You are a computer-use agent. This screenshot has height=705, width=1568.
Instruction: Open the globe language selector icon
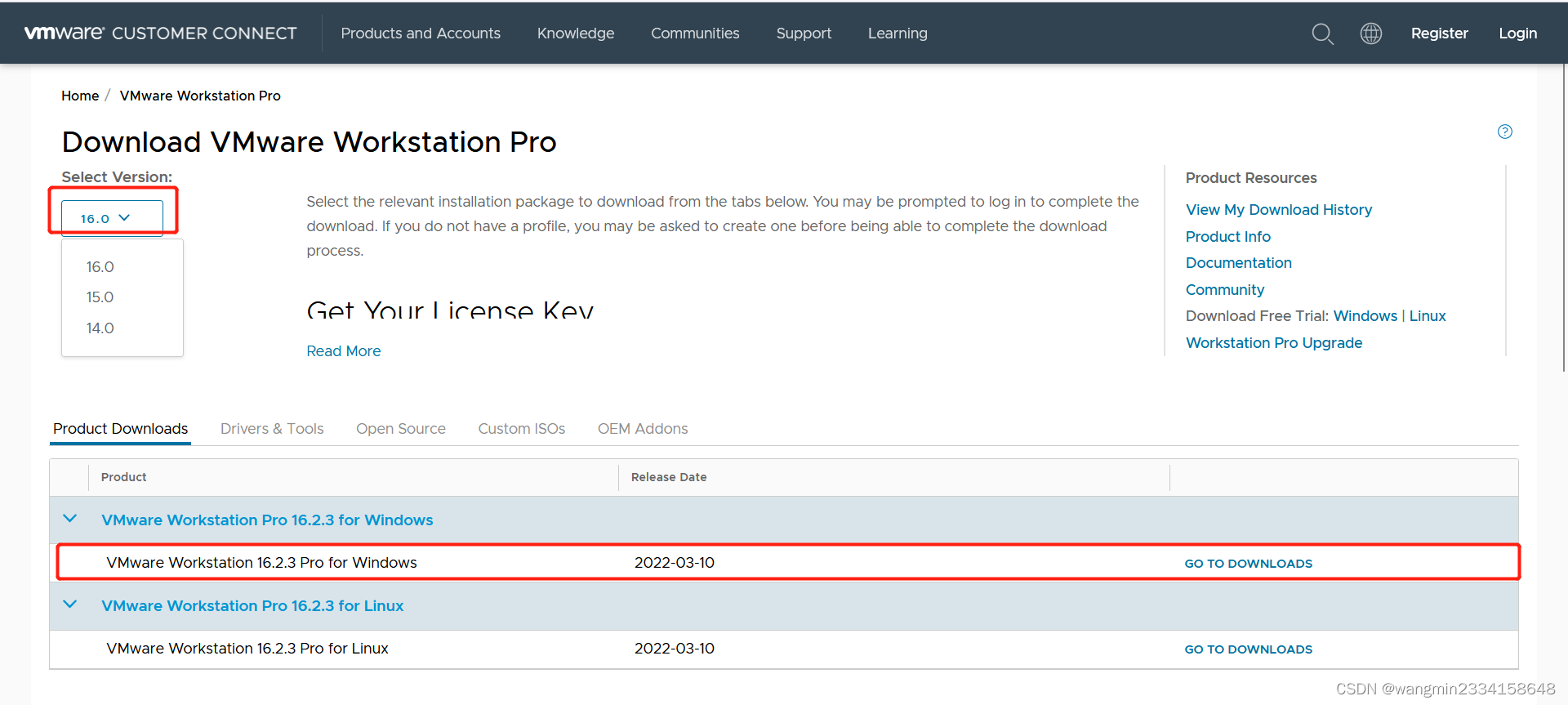1371,33
